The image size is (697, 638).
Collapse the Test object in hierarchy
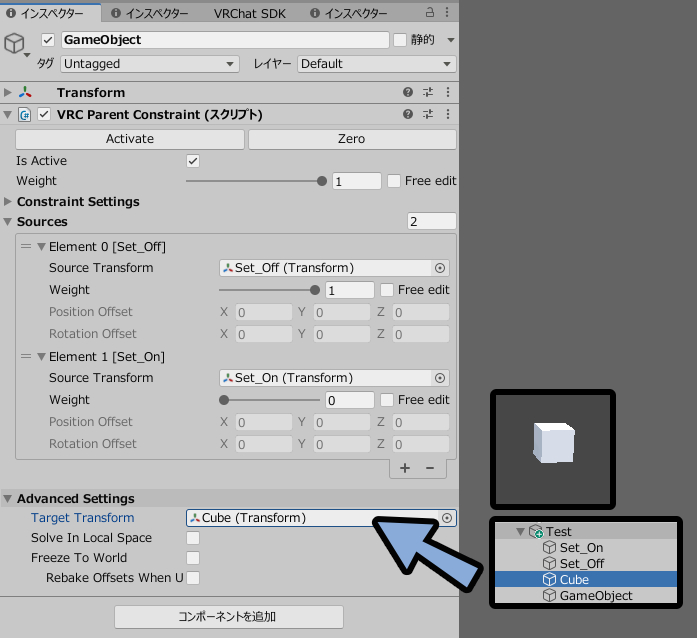520,531
